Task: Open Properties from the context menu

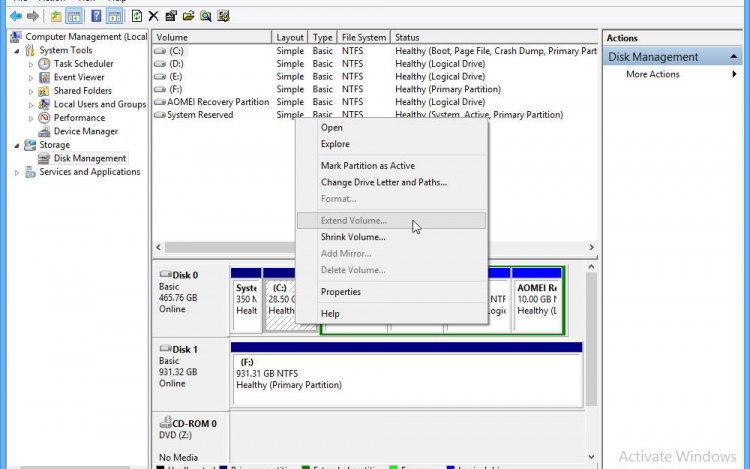Action: (340, 292)
